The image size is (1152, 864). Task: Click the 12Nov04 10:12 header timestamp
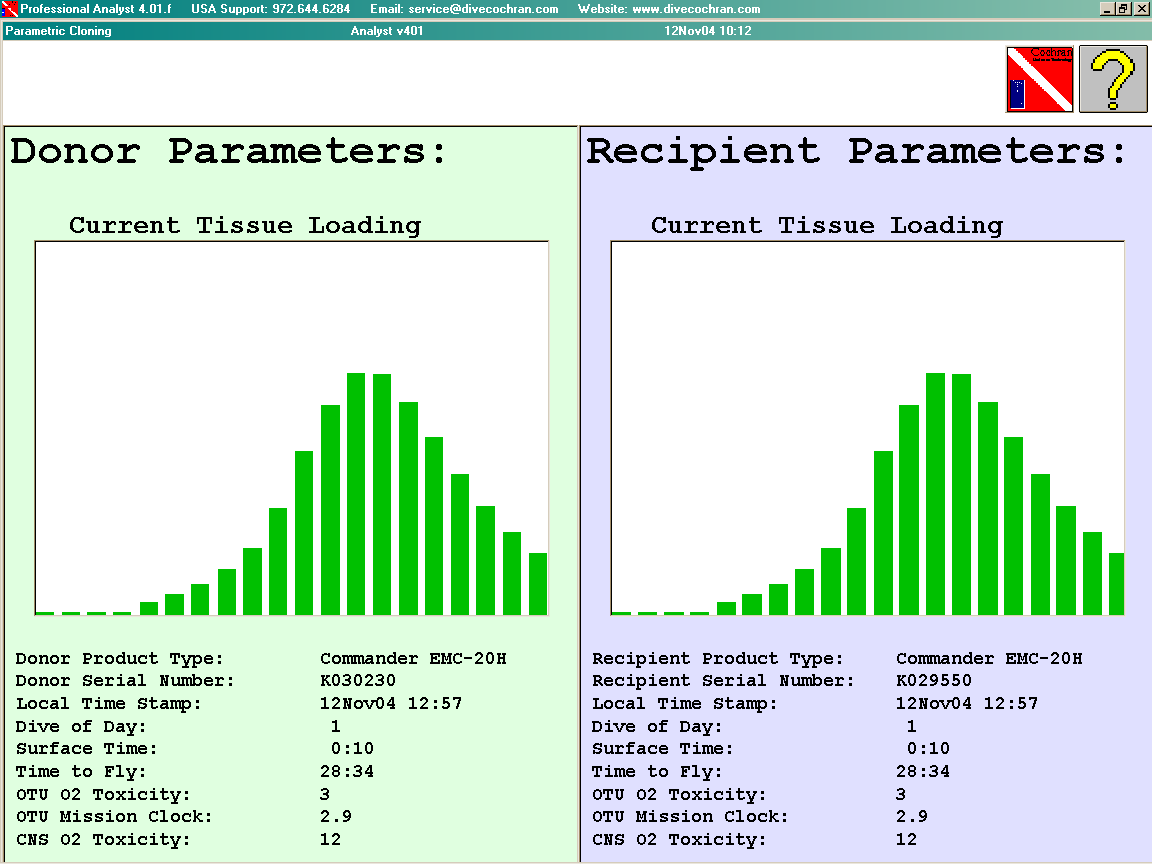[708, 31]
